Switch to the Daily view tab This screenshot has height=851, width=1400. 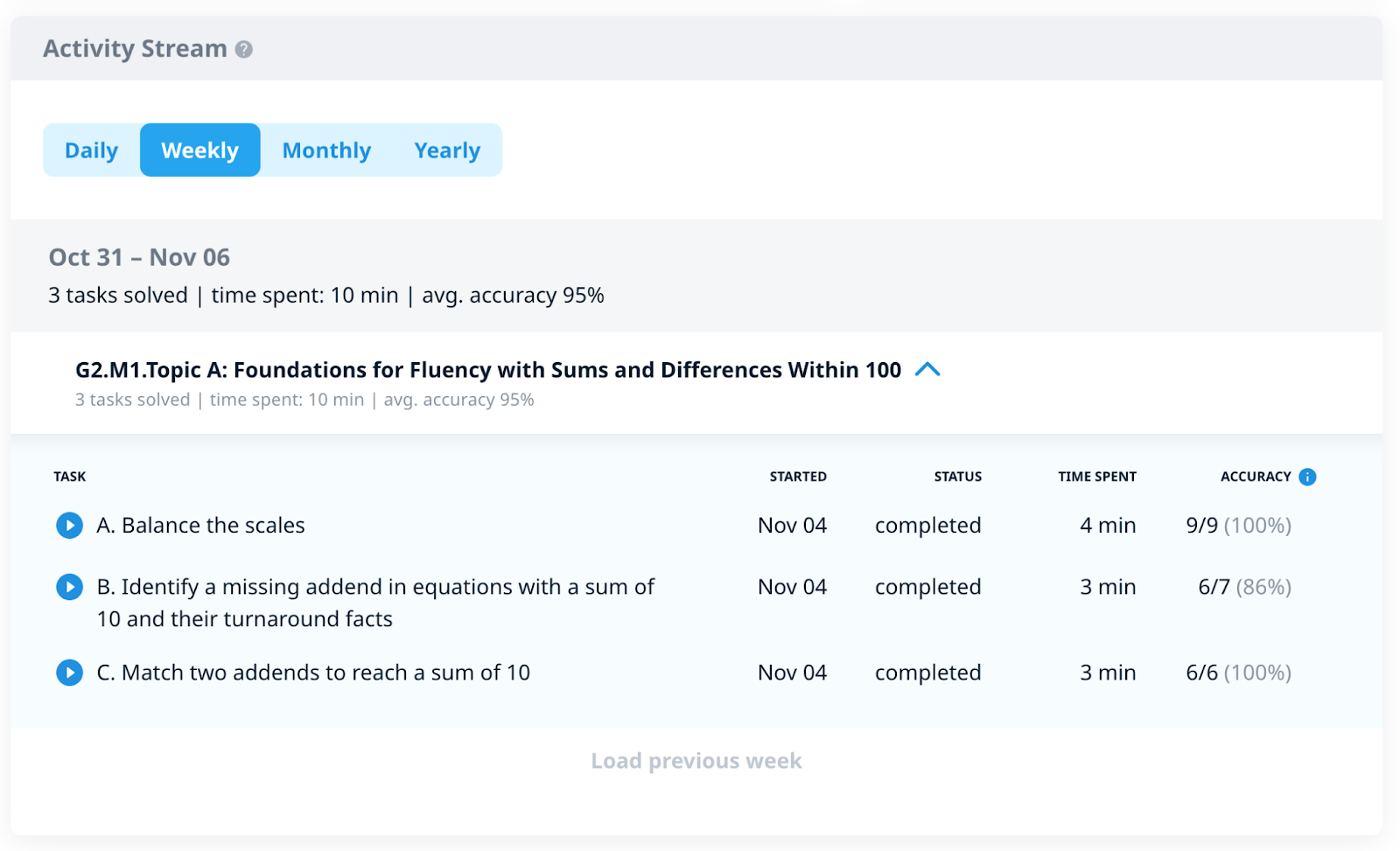pos(91,150)
